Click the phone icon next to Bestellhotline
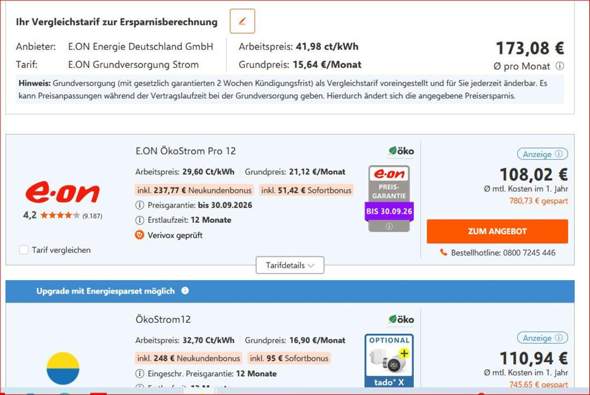This screenshot has width=590, height=395. point(444,252)
